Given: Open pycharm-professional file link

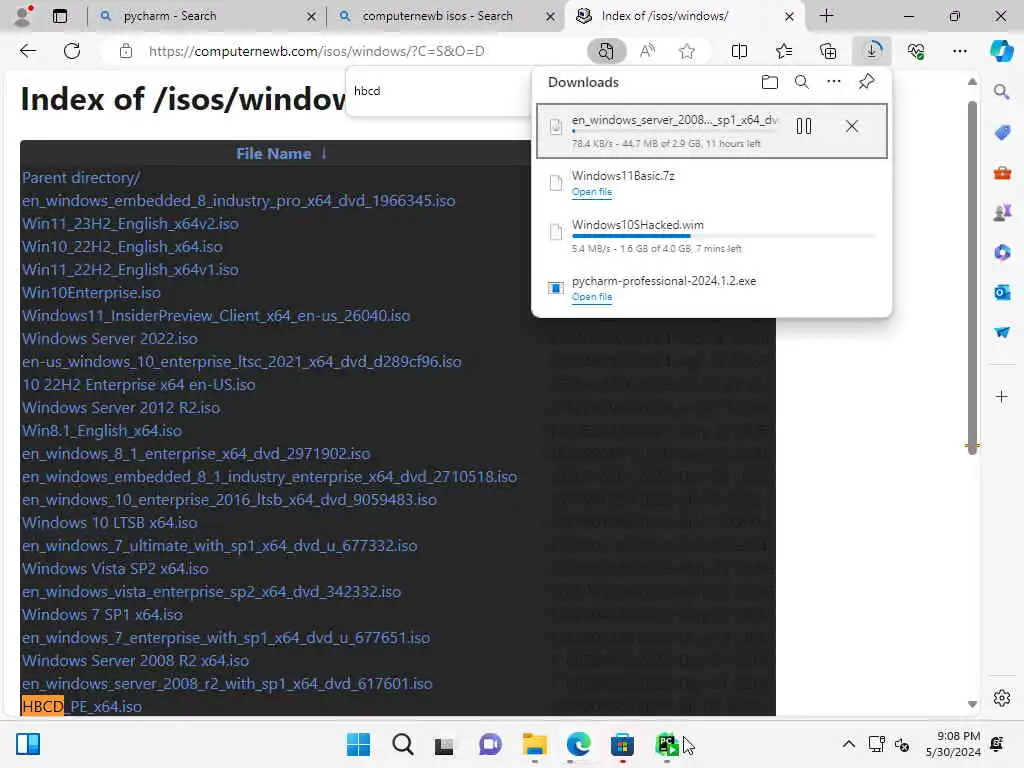Looking at the screenshot, I should 592,296.
